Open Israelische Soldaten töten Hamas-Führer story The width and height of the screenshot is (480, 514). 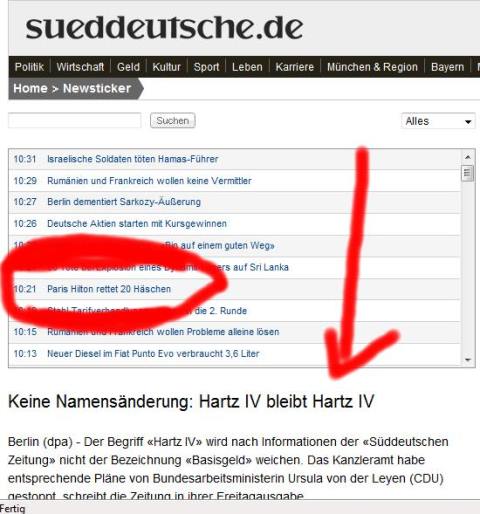click(133, 159)
